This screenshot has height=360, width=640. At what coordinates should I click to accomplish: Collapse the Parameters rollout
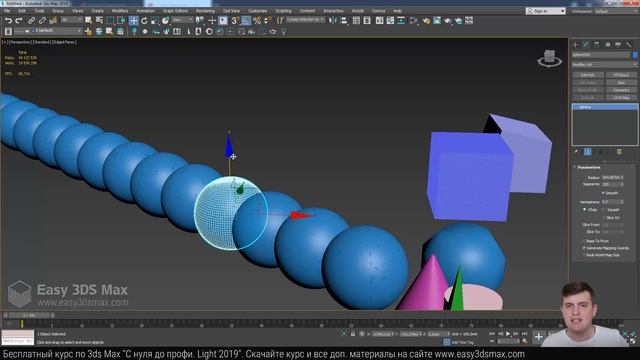(589, 167)
